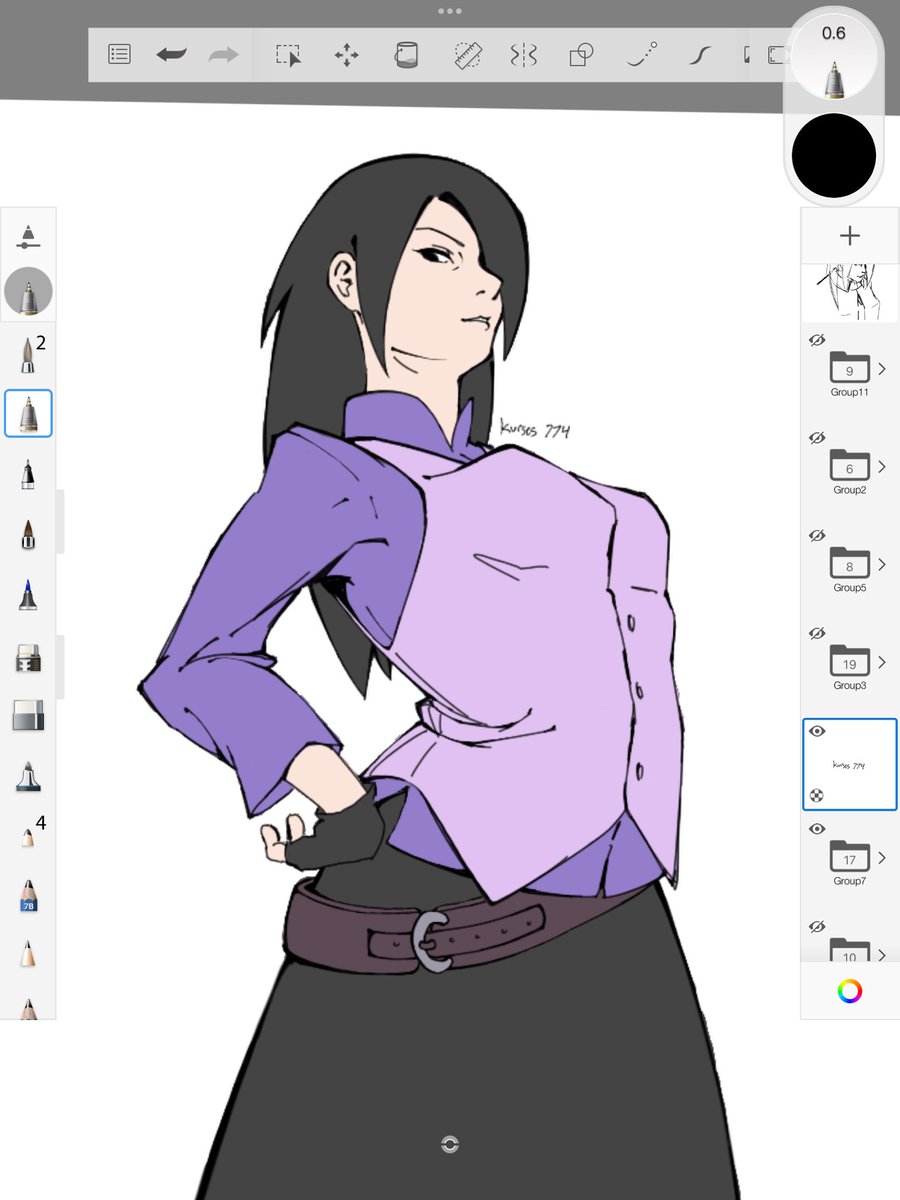The image size is (900, 1200).
Task: Select the bottom folder labeled 10
Action: coord(850,950)
